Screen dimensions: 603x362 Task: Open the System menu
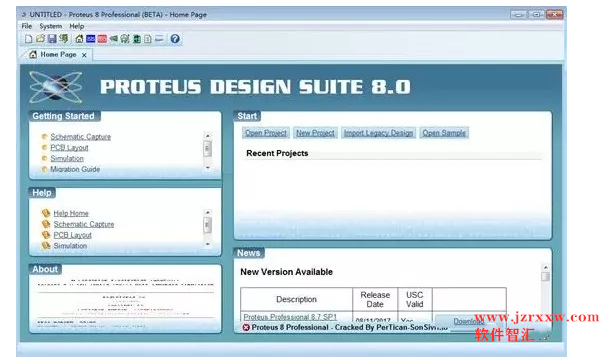50,26
